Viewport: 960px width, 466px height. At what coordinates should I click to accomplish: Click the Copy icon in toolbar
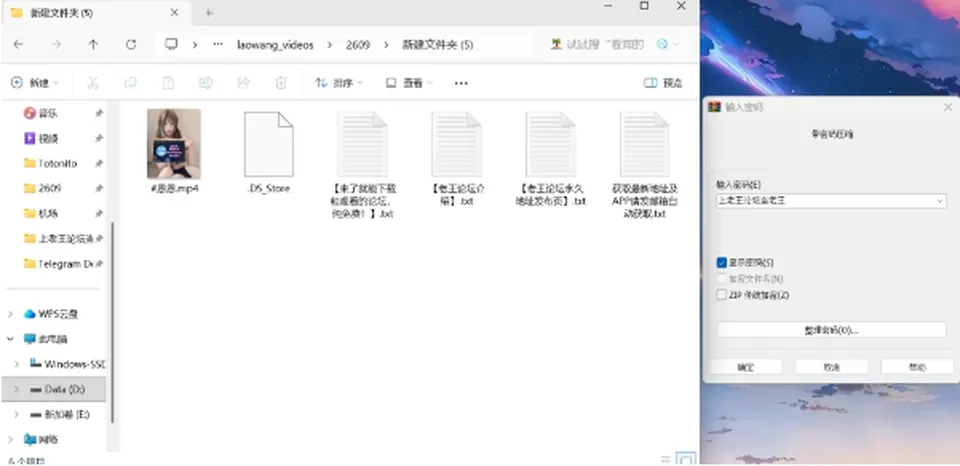click(x=130, y=83)
